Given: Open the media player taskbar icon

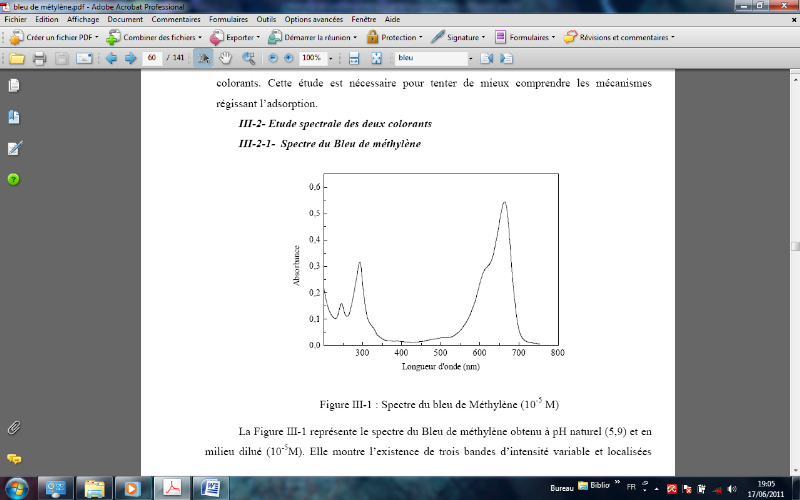Looking at the screenshot, I should [131, 488].
